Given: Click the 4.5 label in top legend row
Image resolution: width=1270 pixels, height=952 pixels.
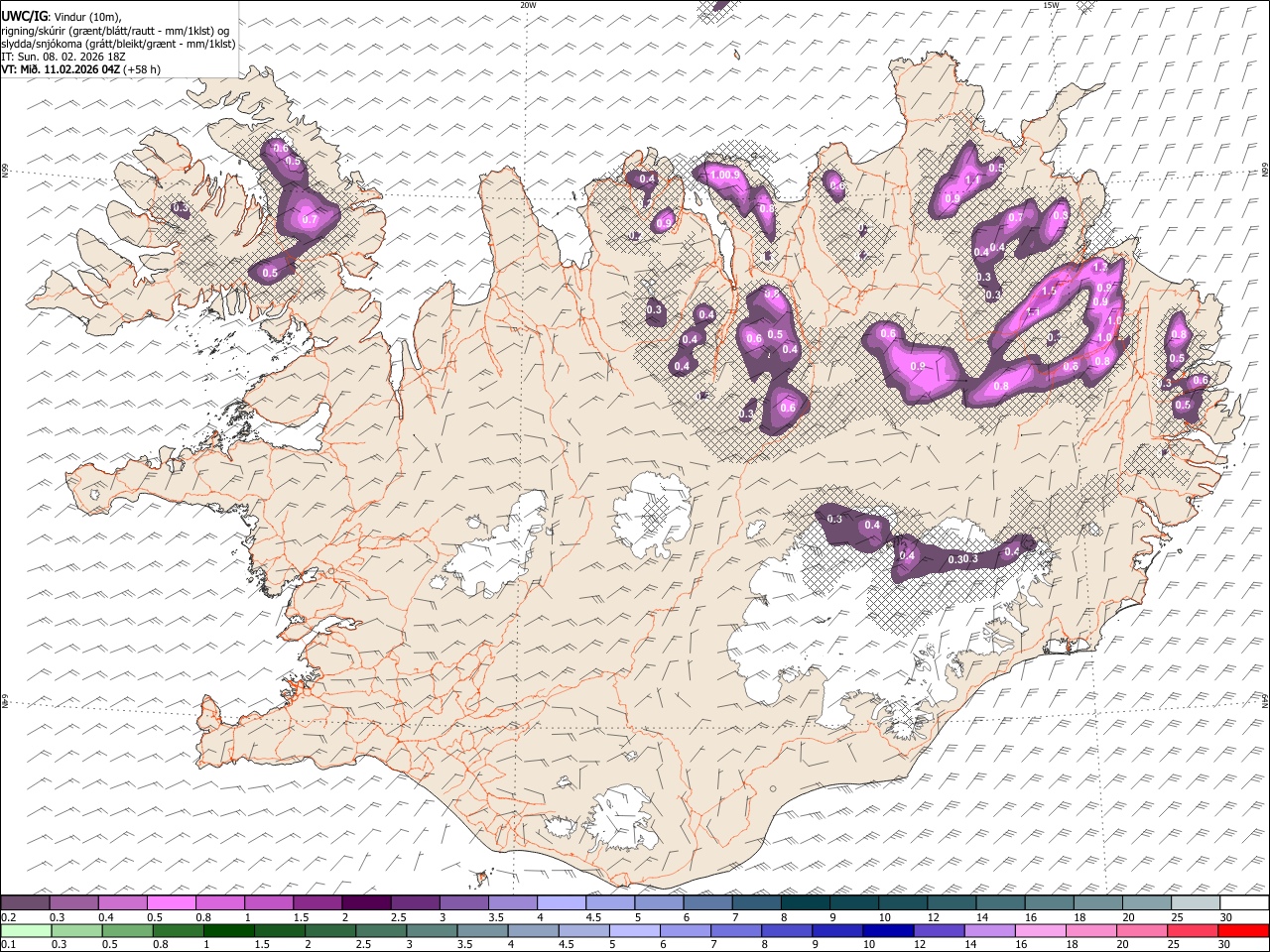Looking at the screenshot, I should (x=592, y=917).
